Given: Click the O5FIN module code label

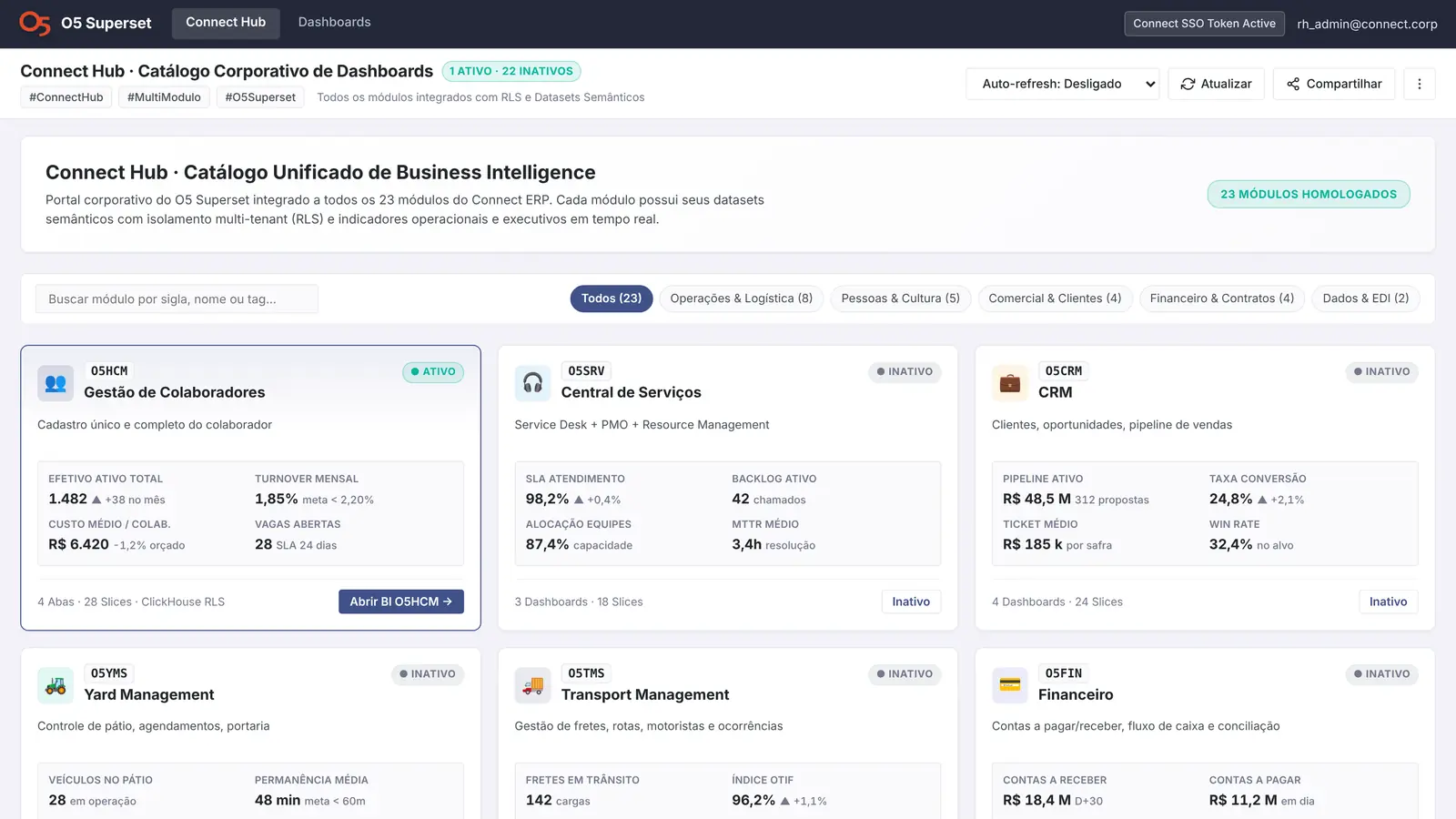Looking at the screenshot, I should click(1064, 673).
